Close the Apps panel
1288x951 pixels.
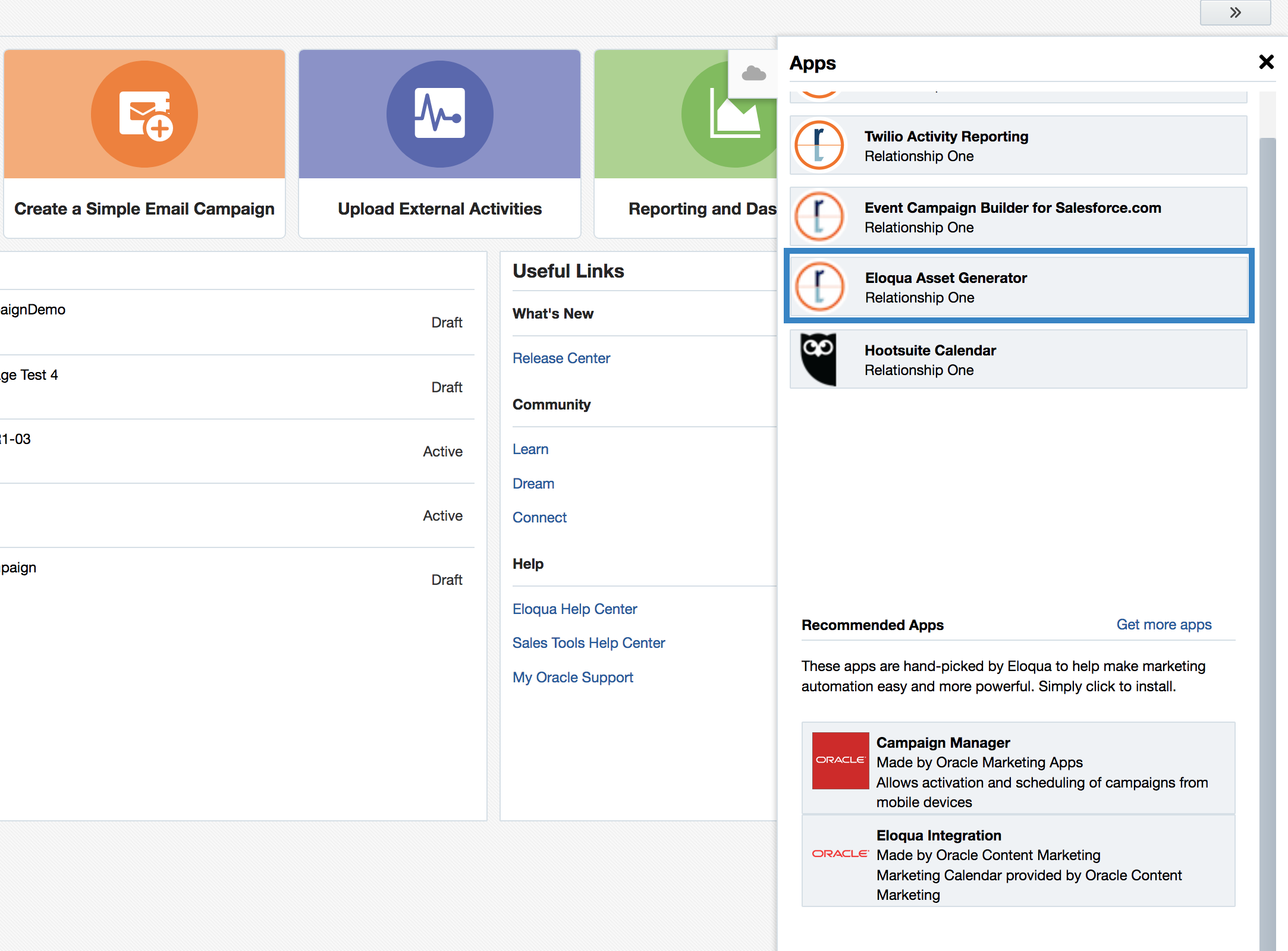click(1266, 62)
